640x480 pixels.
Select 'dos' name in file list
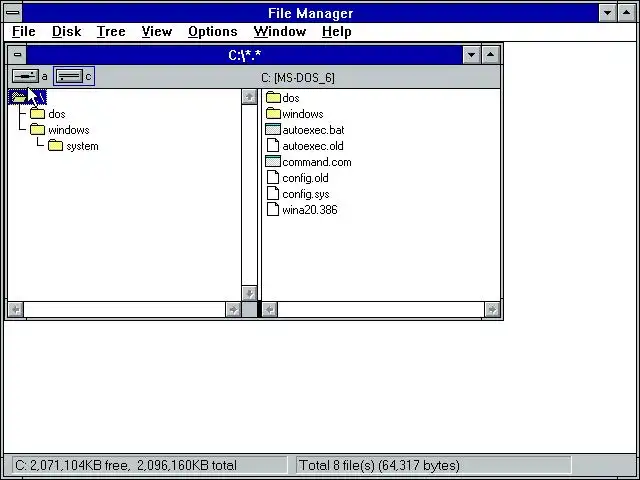click(x=291, y=98)
